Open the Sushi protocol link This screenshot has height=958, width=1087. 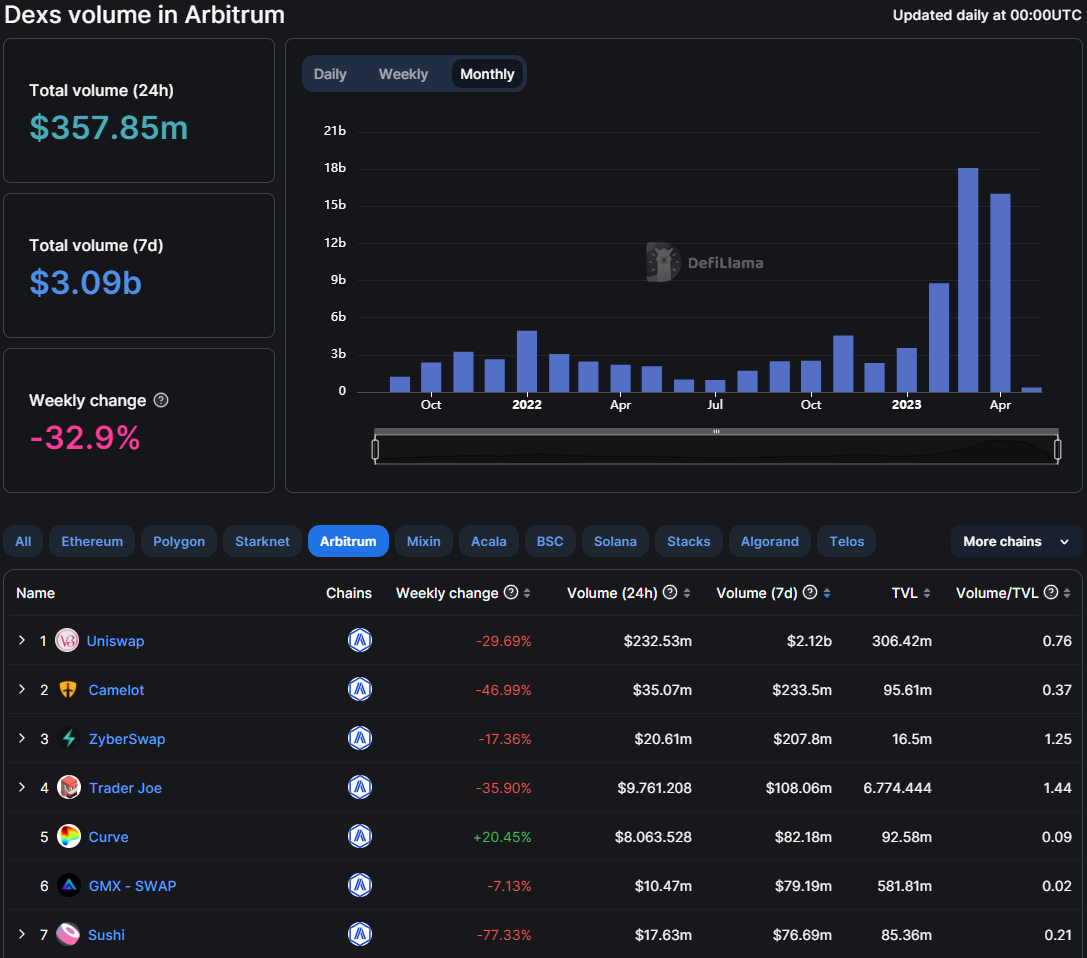coord(106,935)
